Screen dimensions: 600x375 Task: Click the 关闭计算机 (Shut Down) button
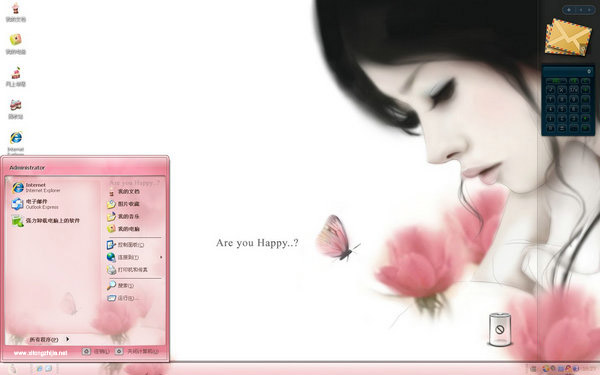[x=137, y=351]
